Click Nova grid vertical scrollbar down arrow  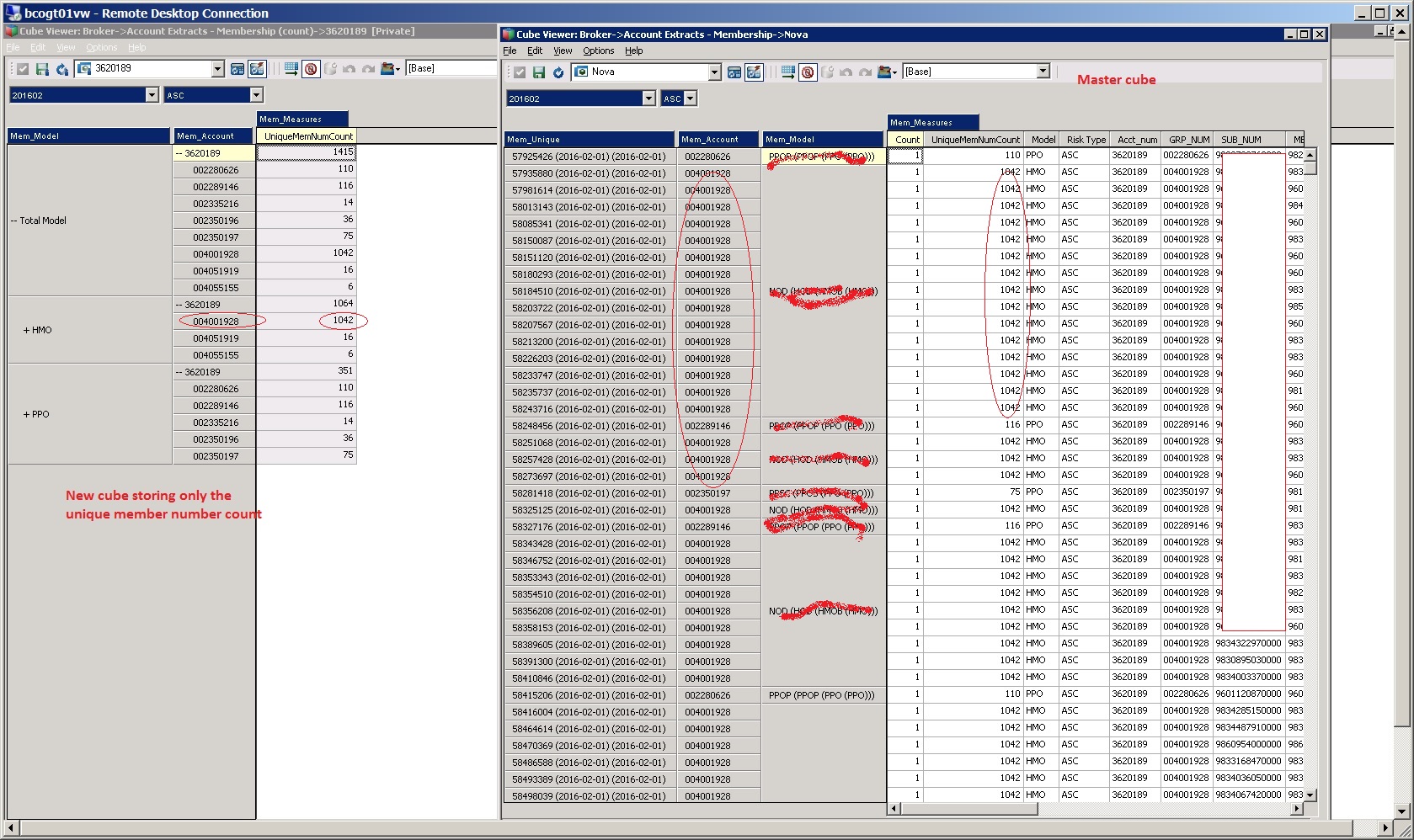pos(1310,795)
